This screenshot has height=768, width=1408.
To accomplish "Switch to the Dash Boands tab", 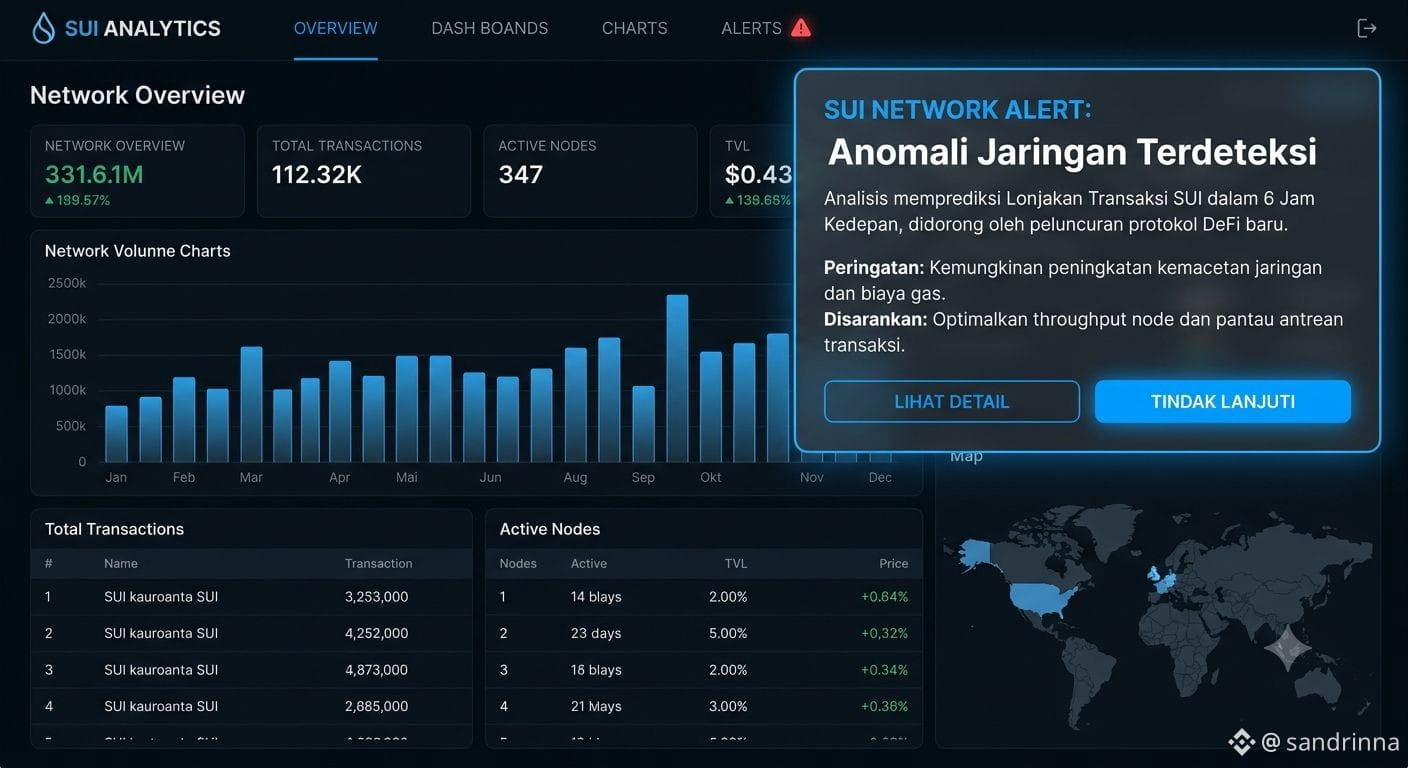I will pos(490,28).
